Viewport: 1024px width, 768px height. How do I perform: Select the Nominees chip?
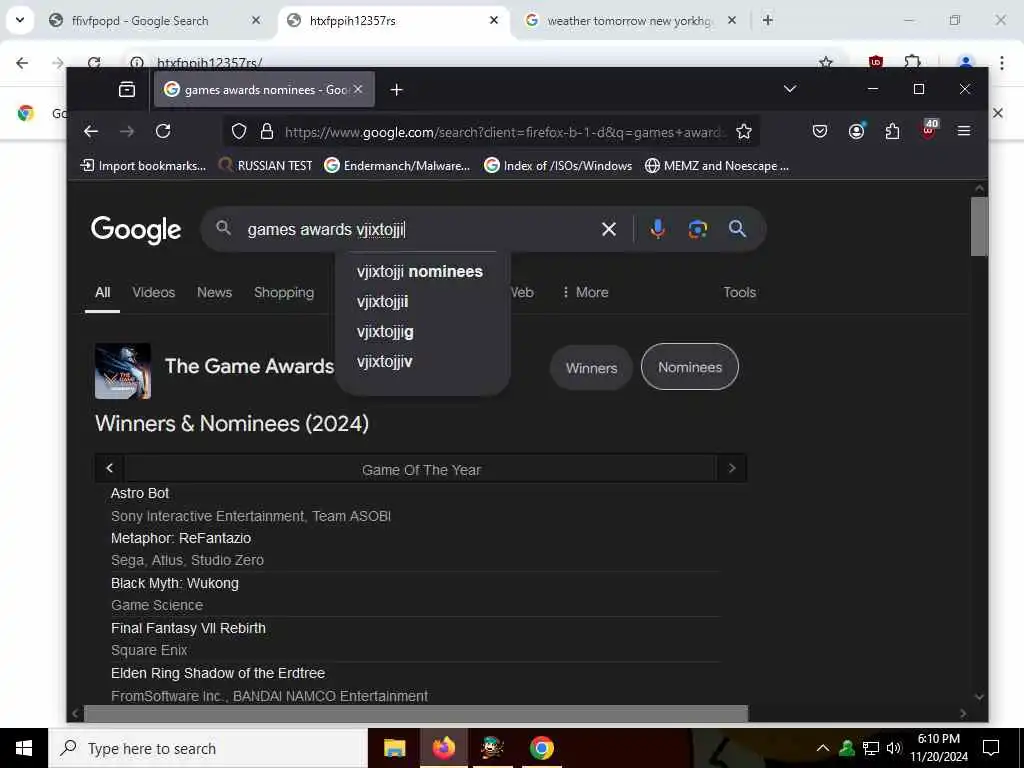coord(690,367)
